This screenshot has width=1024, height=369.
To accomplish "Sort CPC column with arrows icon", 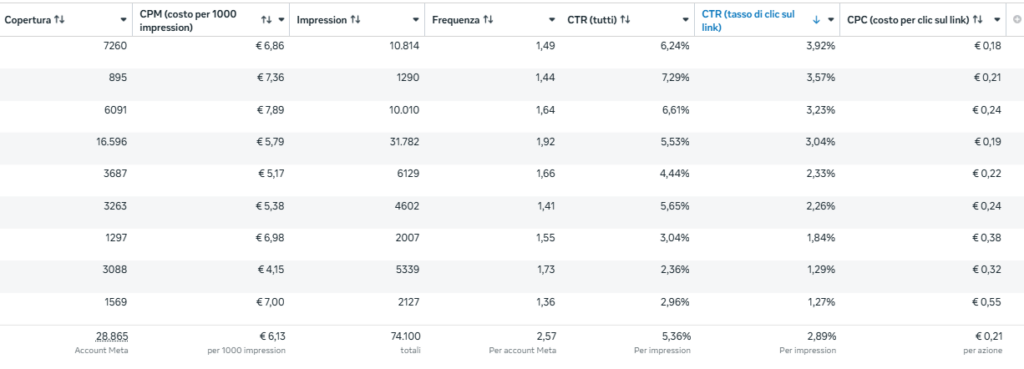I will tap(978, 20).
